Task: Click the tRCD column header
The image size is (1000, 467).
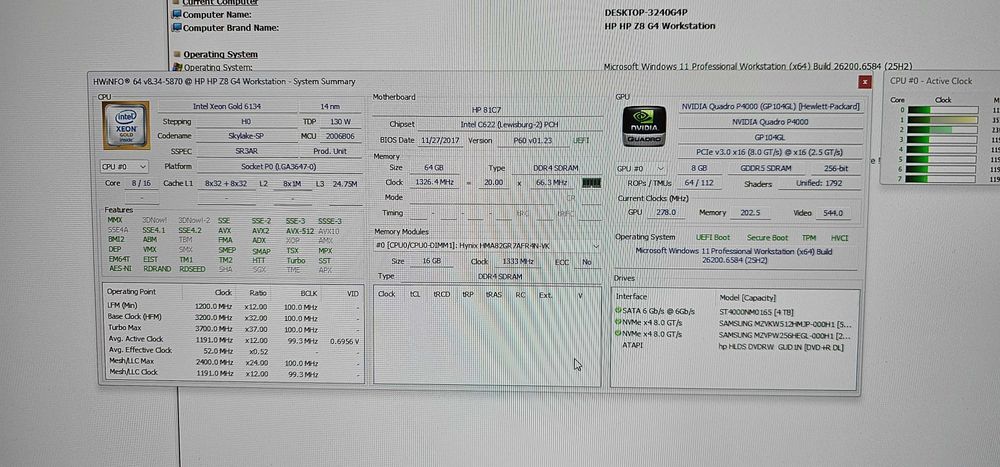Action: (442, 294)
